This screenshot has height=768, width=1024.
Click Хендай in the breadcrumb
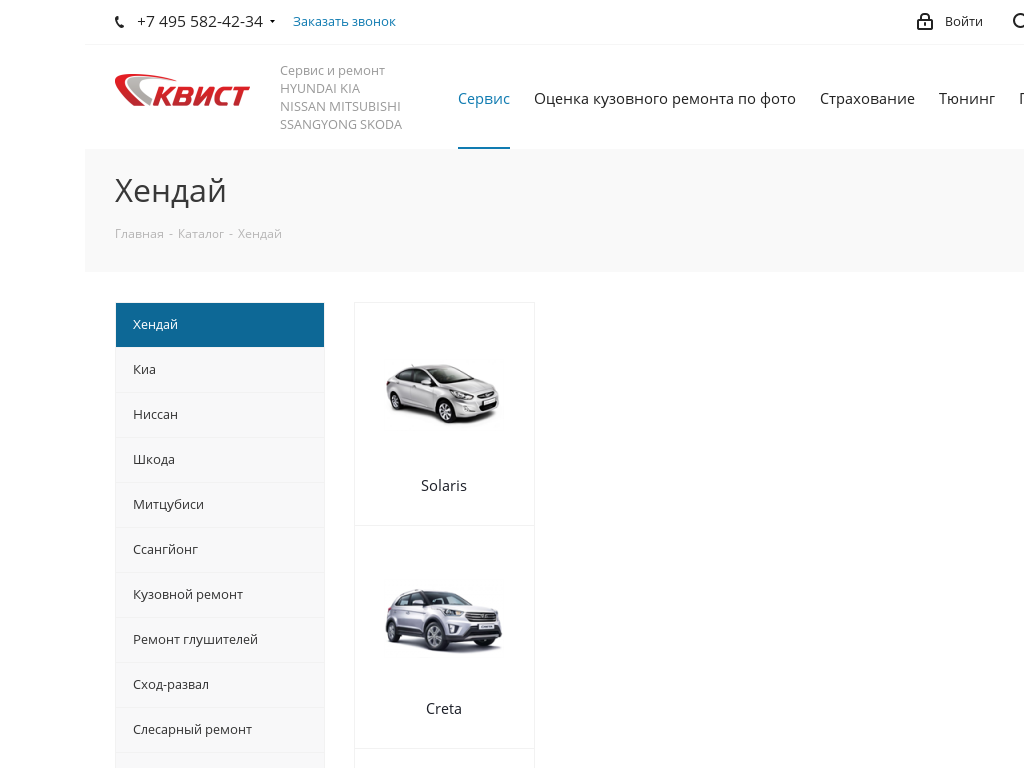coord(259,234)
